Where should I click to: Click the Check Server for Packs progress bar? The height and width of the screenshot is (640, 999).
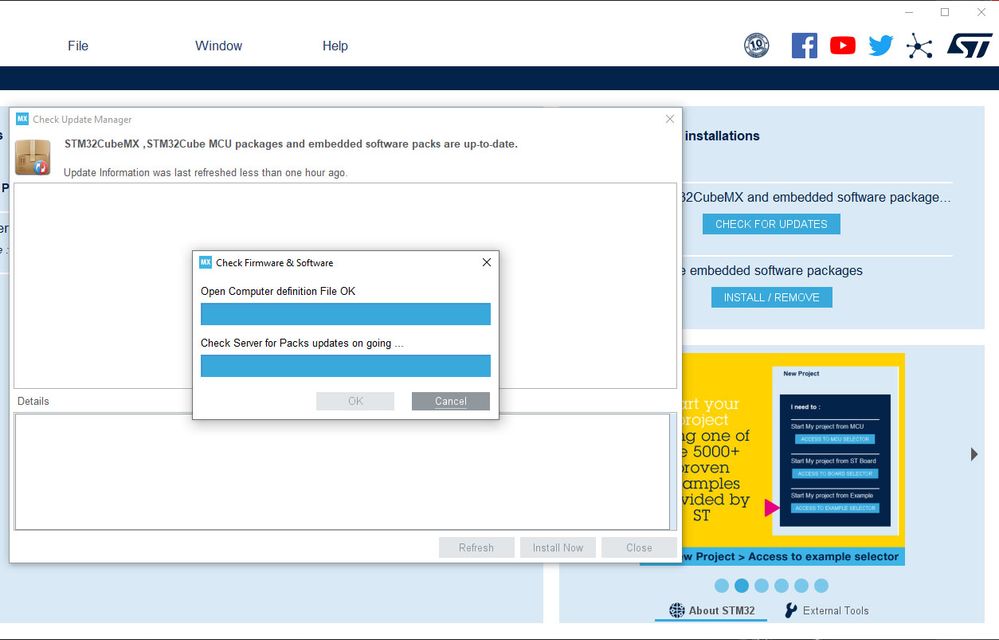click(x=345, y=366)
